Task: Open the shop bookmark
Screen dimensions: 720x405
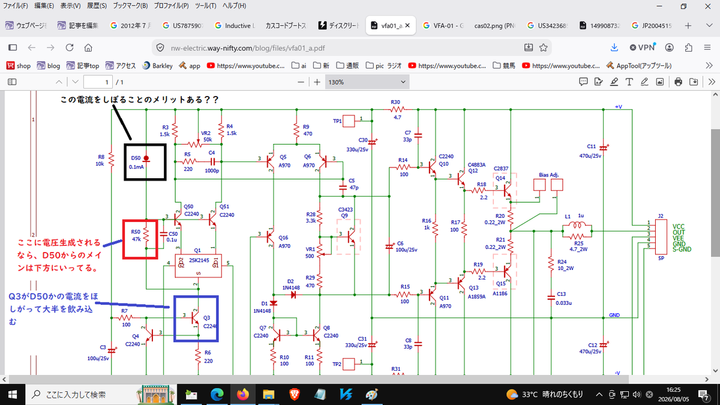Action: (19, 66)
